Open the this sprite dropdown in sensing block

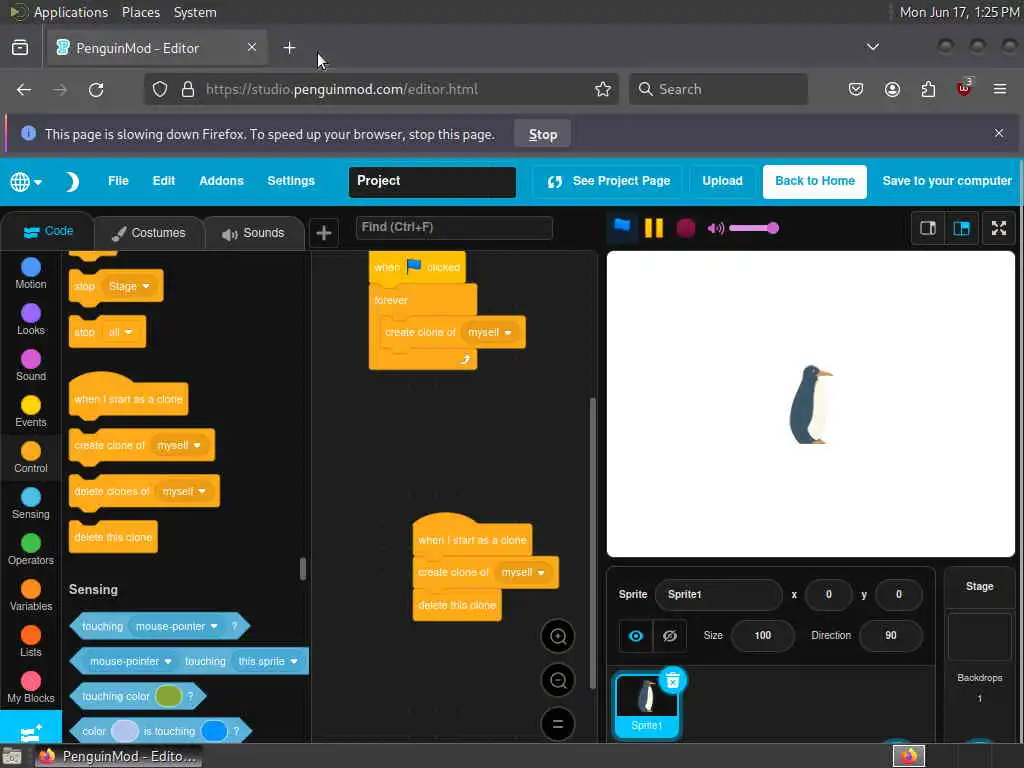[268, 662]
